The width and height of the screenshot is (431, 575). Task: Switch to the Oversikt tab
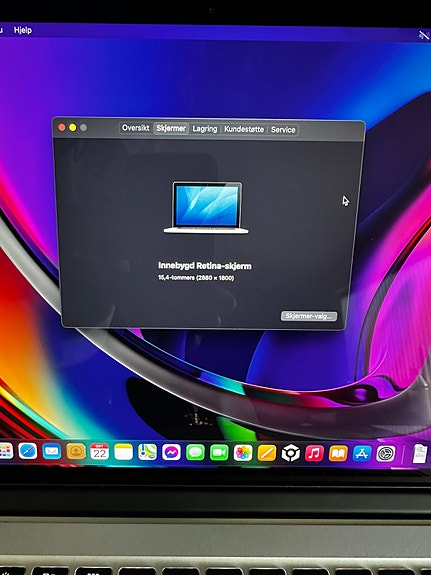point(136,128)
